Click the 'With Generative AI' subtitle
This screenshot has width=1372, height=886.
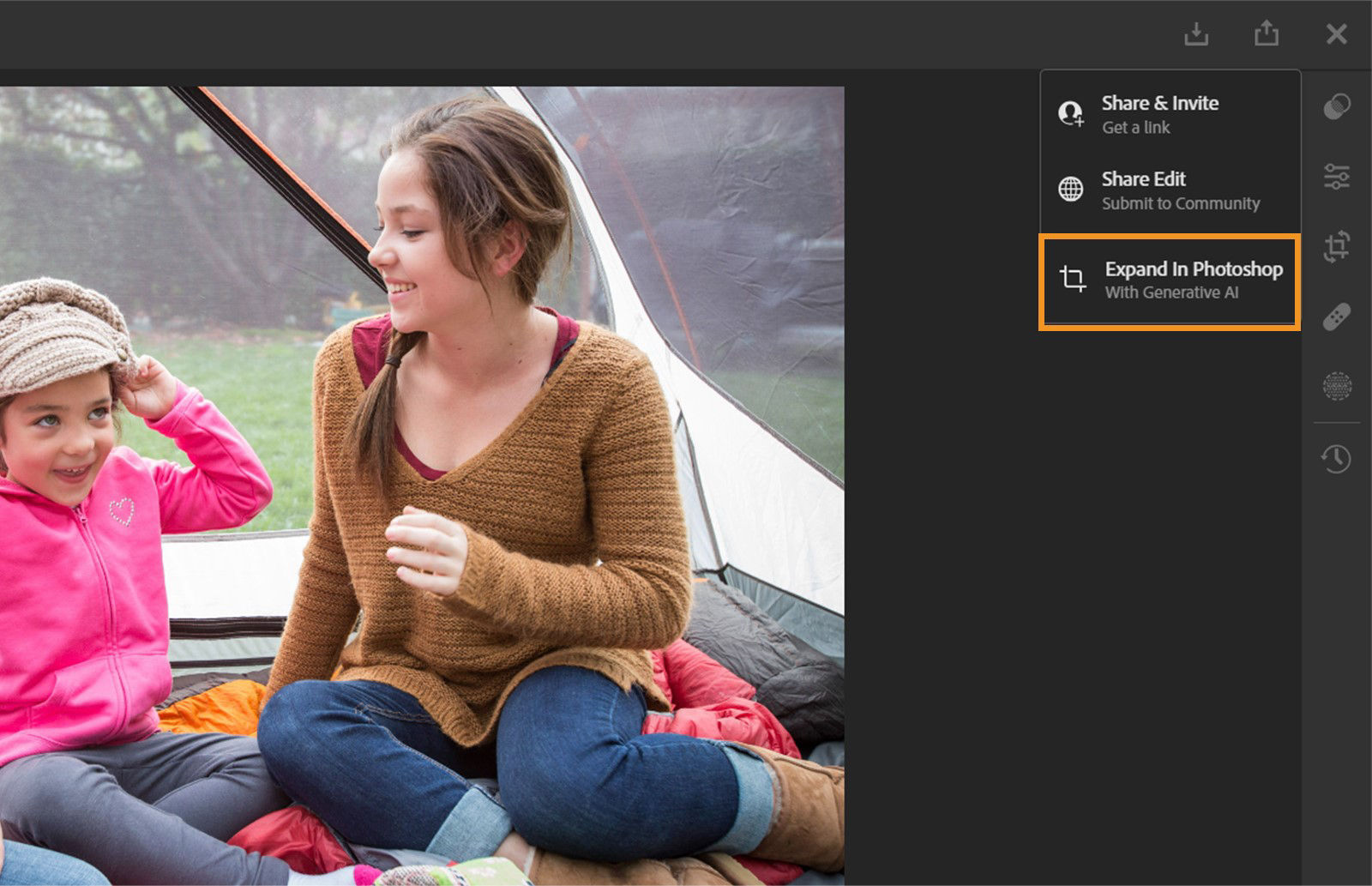click(x=1171, y=292)
